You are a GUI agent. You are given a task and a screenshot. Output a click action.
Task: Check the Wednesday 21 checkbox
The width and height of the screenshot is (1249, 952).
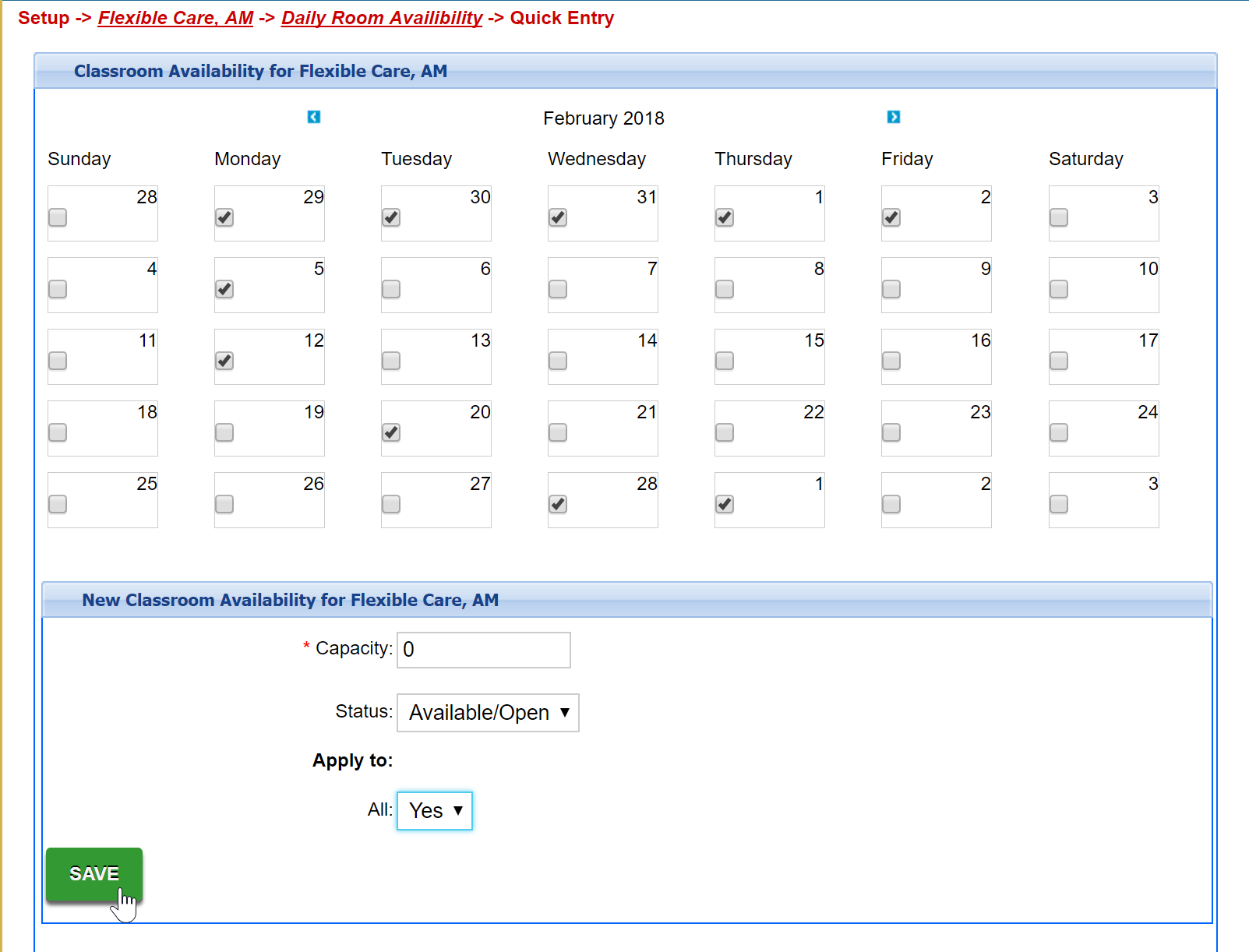coord(558,432)
